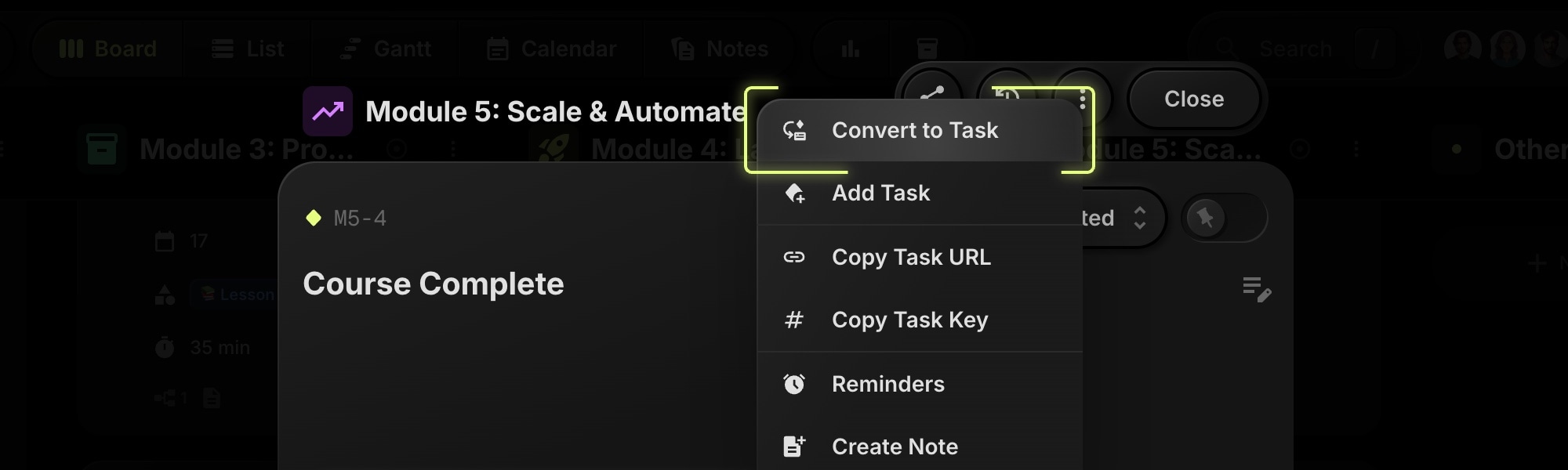Open the three-dot menu on Module 3 column
The image size is (1568, 470).
[x=453, y=149]
